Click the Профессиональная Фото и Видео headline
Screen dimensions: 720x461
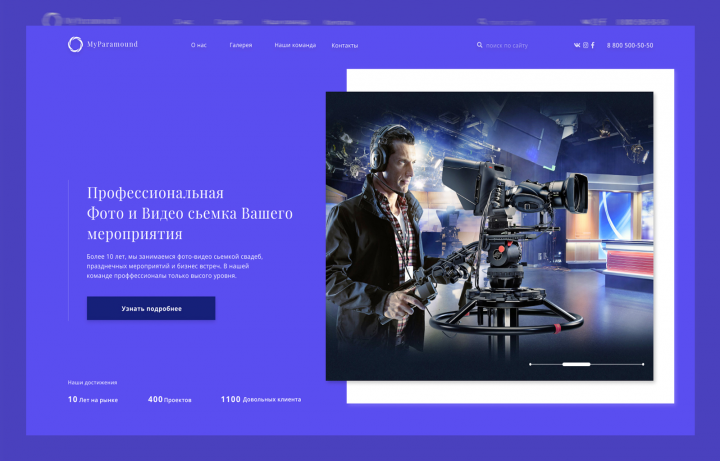click(x=190, y=213)
